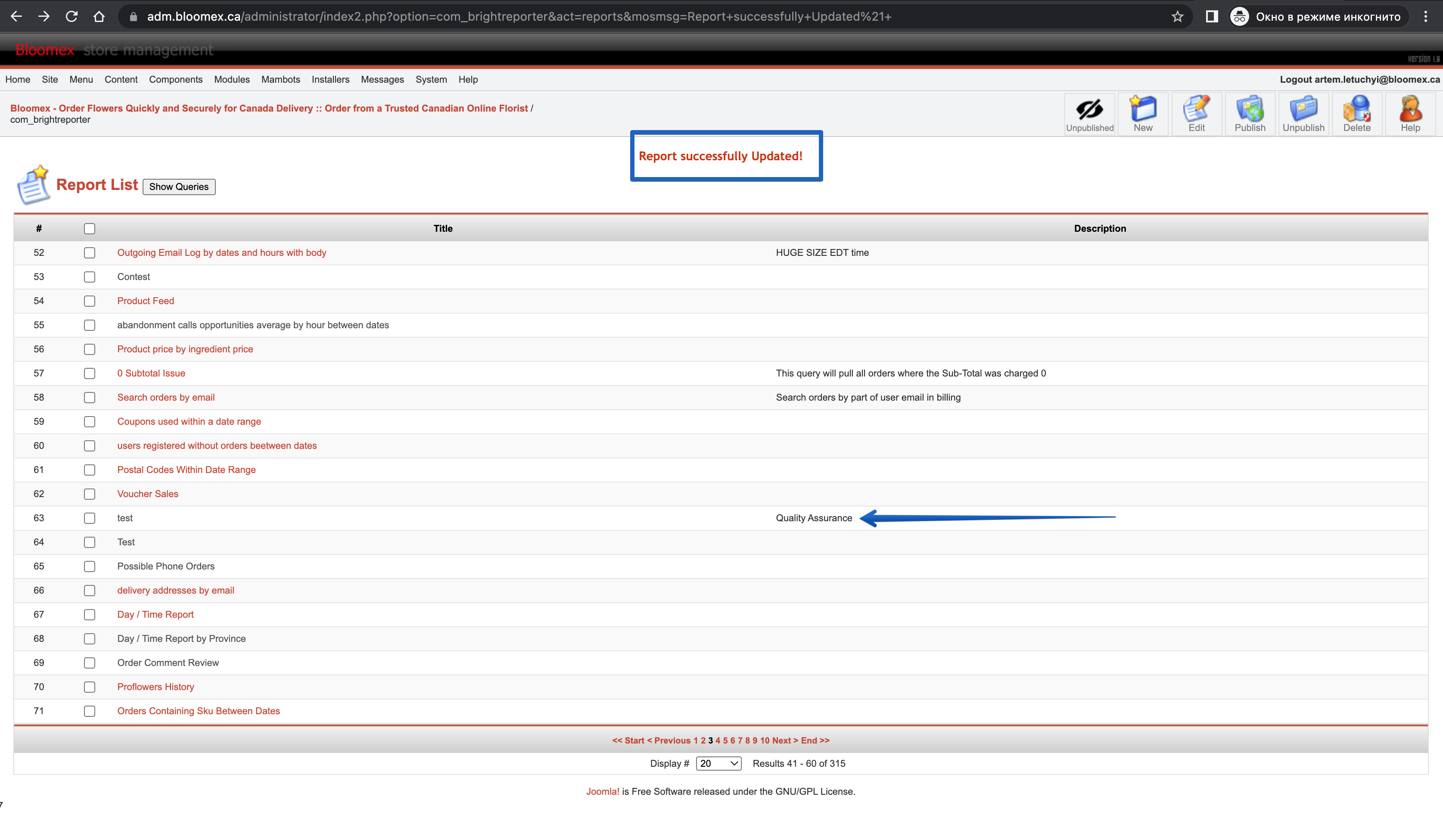1443x840 pixels.
Task: Jump to End >> of pagination
Action: 815,740
